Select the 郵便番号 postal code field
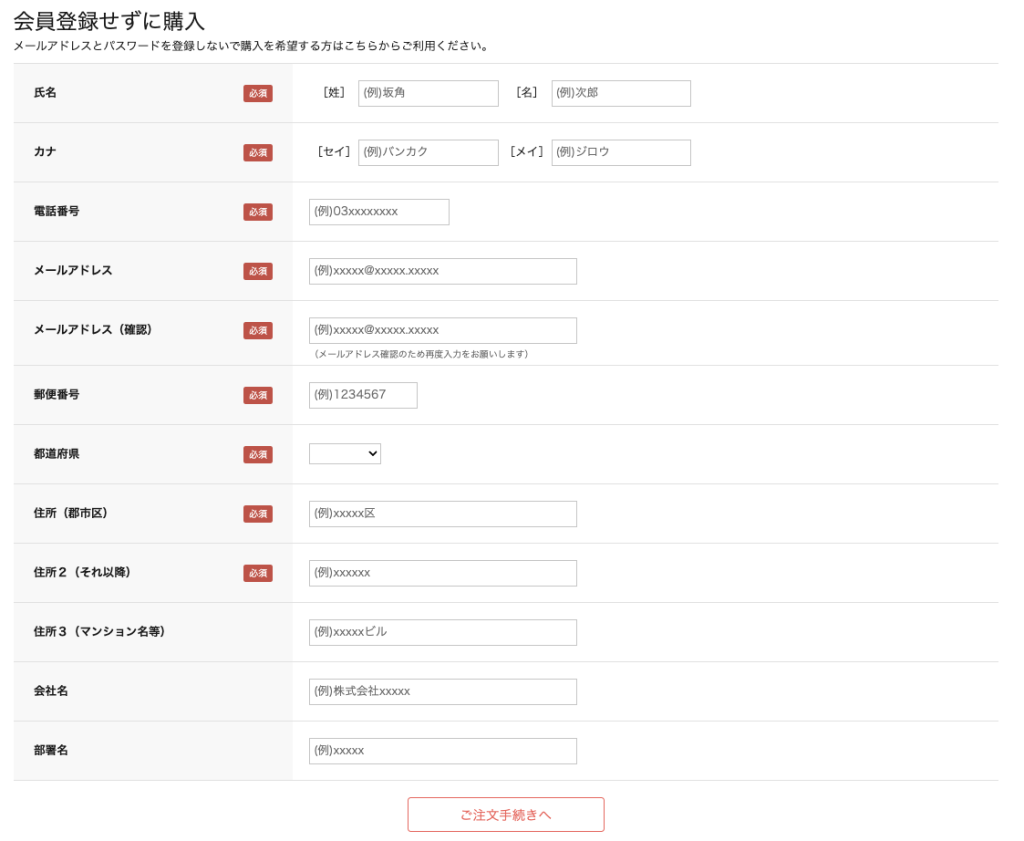 tap(363, 395)
